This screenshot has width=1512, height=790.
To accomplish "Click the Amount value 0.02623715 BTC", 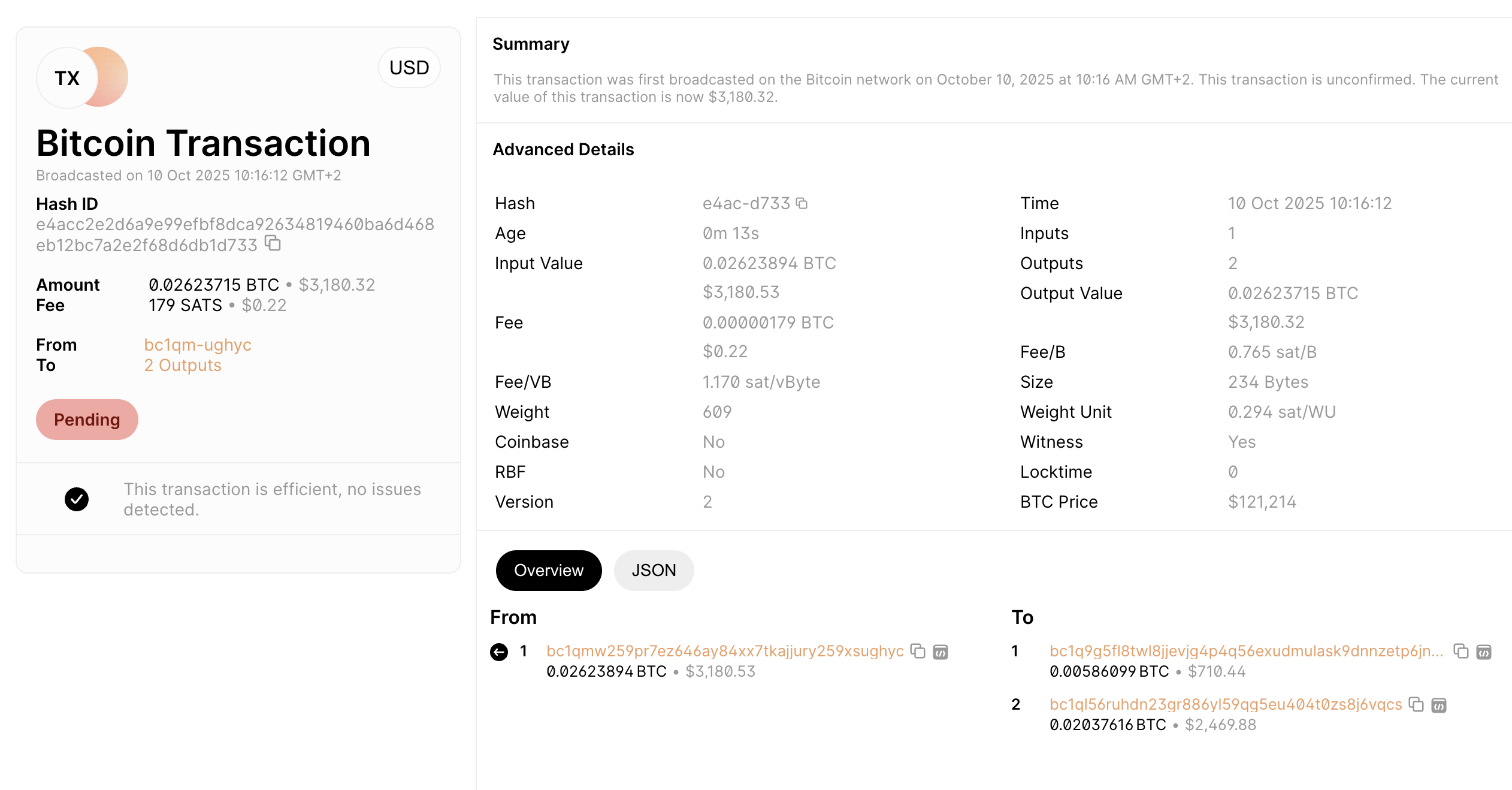I will pos(214,285).
